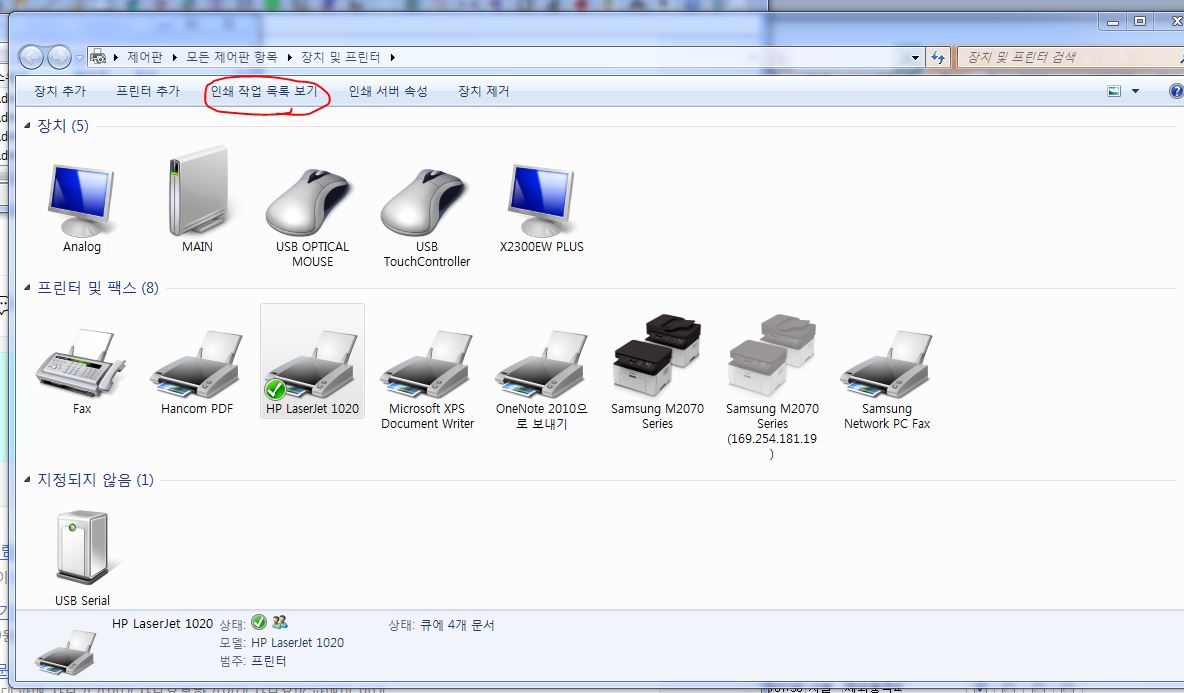1184x693 pixels.
Task: Click 모델: HP LaserJet 1020 text
Action: pyautogui.click(x=282, y=643)
